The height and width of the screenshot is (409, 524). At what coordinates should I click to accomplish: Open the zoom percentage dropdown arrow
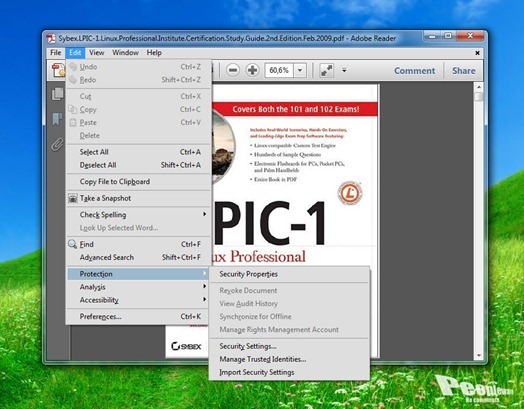pos(300,71)
